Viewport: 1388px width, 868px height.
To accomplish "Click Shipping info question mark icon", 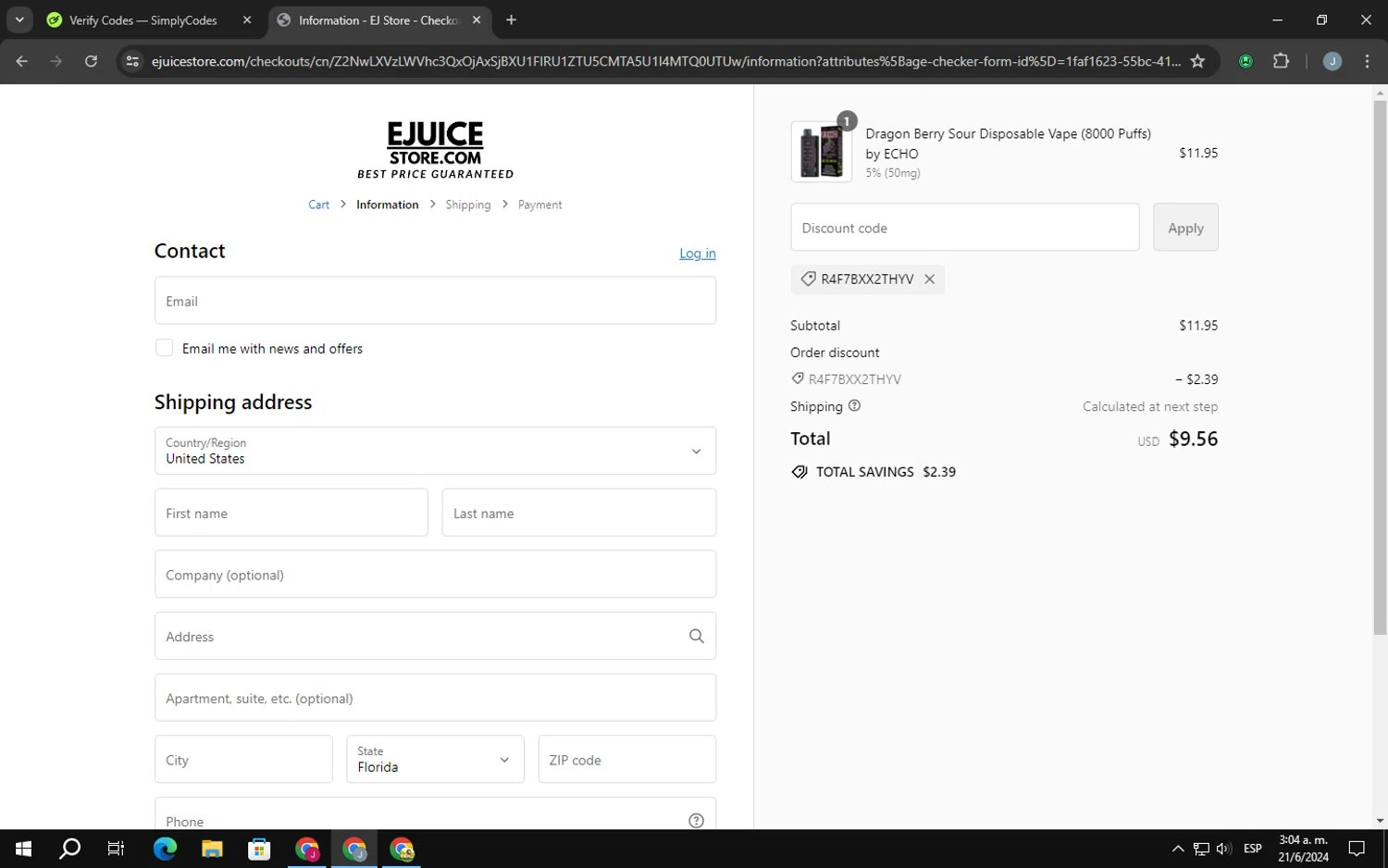I will coord(854,405).
